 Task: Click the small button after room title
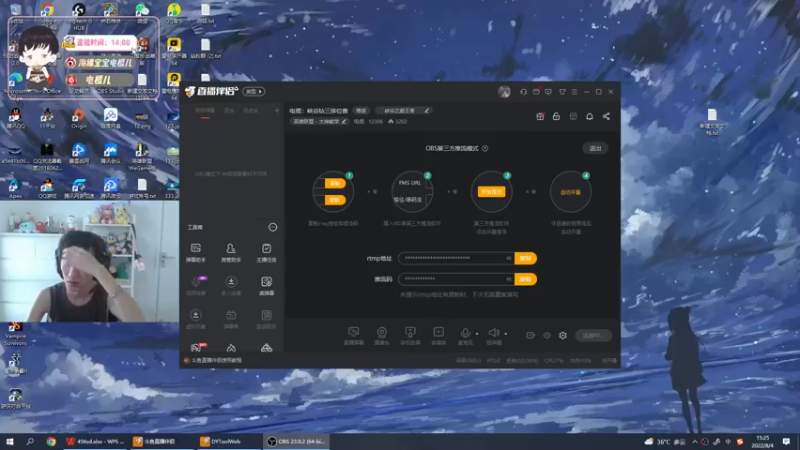tap(361, 111)
